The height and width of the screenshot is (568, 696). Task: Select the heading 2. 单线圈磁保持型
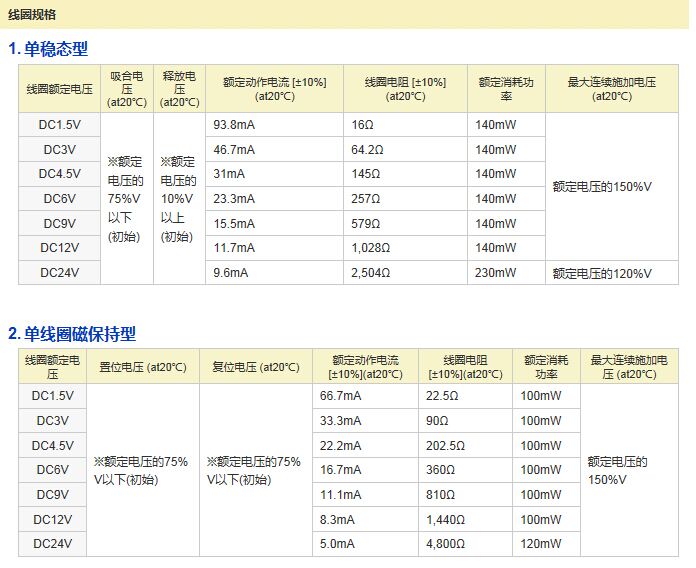coord(71,333)
